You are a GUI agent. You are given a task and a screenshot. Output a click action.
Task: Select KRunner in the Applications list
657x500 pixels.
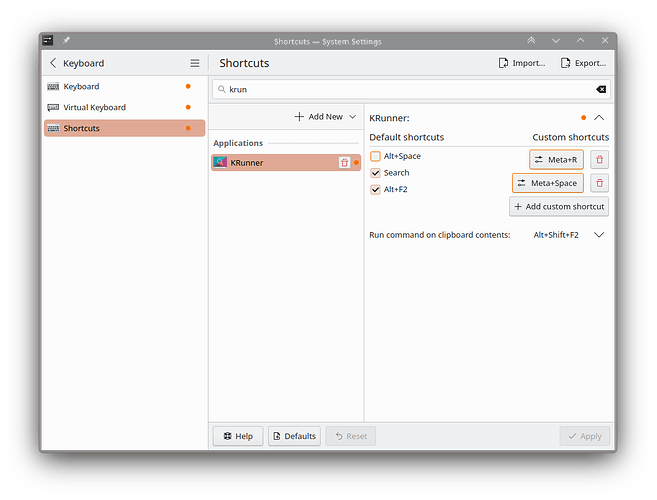[286, 163]
